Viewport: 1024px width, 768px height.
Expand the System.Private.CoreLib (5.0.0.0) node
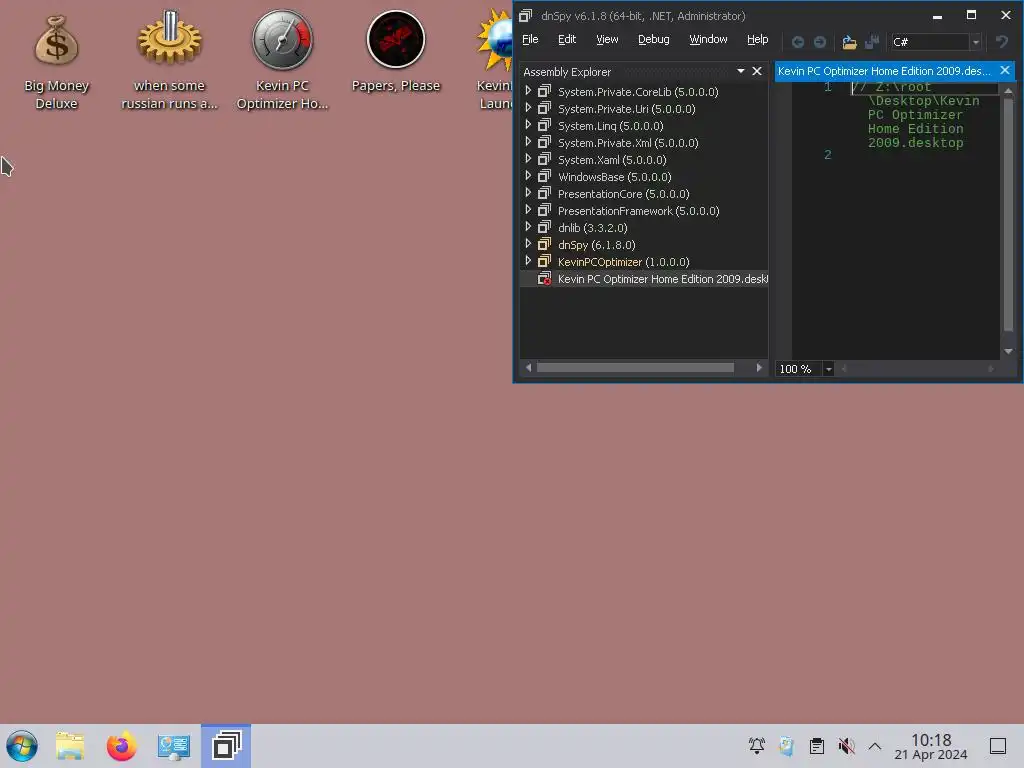click(528, 91)
